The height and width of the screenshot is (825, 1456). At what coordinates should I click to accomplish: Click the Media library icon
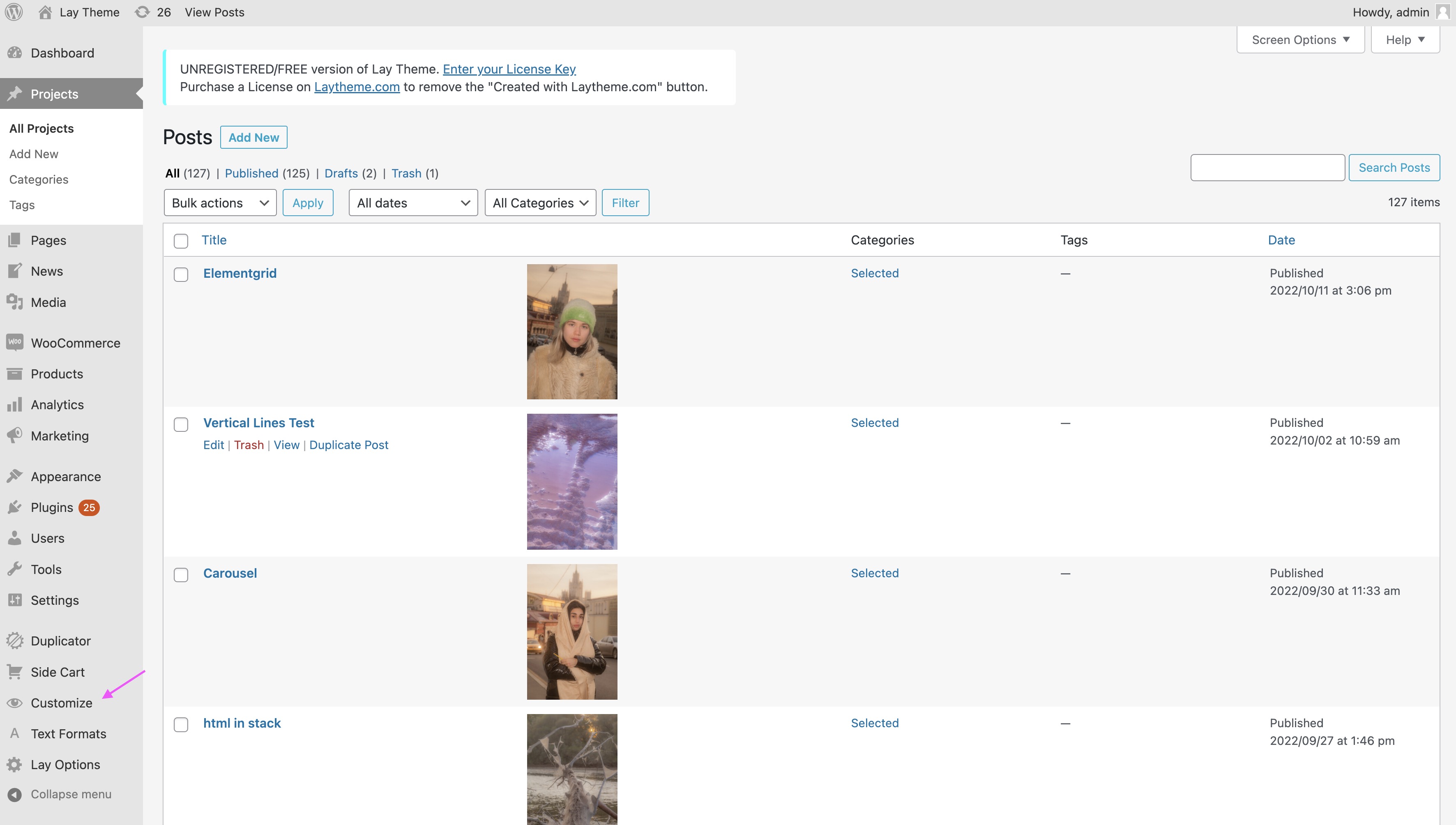(x=15, y=302)
